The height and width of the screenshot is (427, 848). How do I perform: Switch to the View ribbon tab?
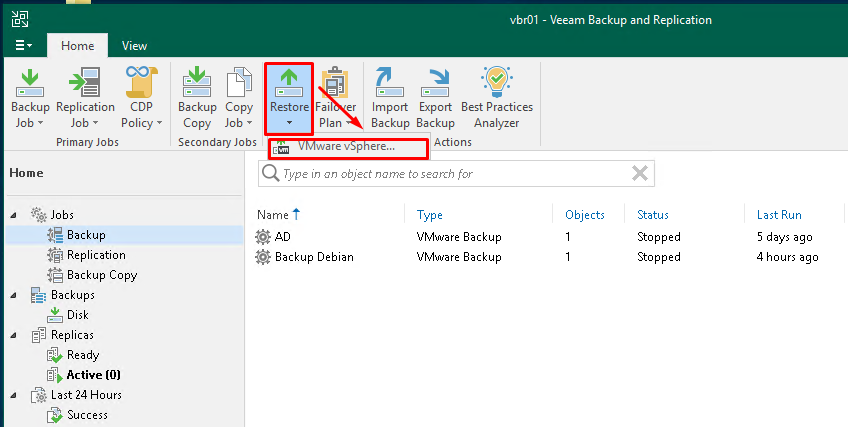[134, 45]
